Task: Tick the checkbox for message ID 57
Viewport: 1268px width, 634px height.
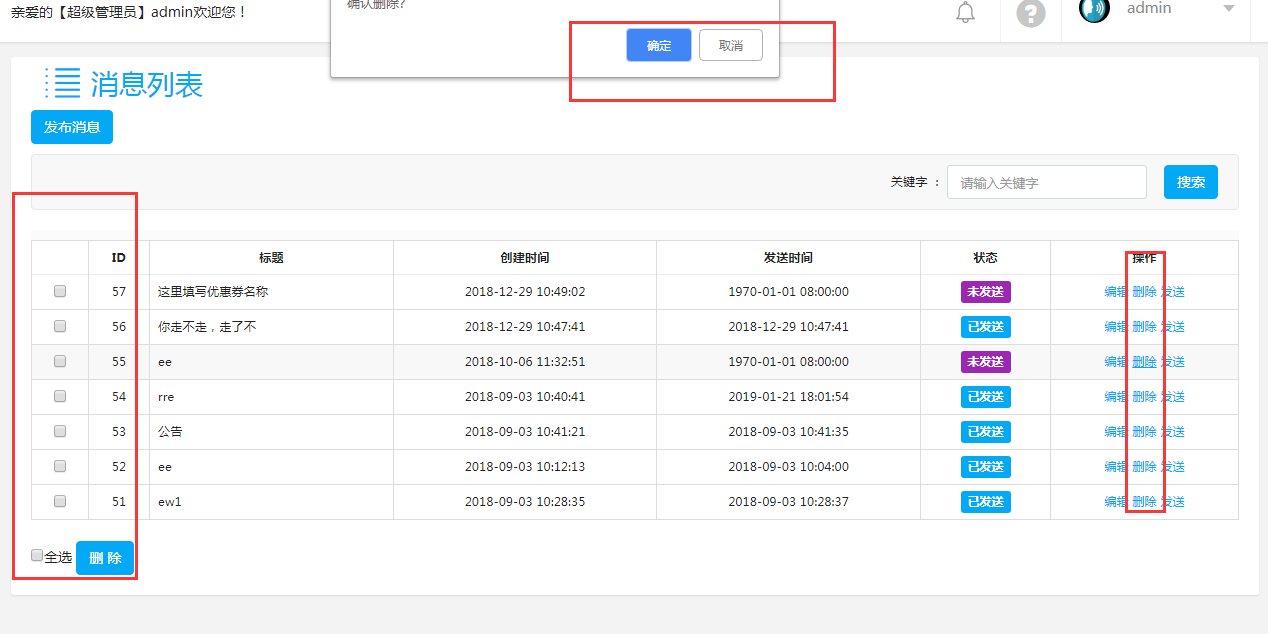Action: [x=60, y=291]
